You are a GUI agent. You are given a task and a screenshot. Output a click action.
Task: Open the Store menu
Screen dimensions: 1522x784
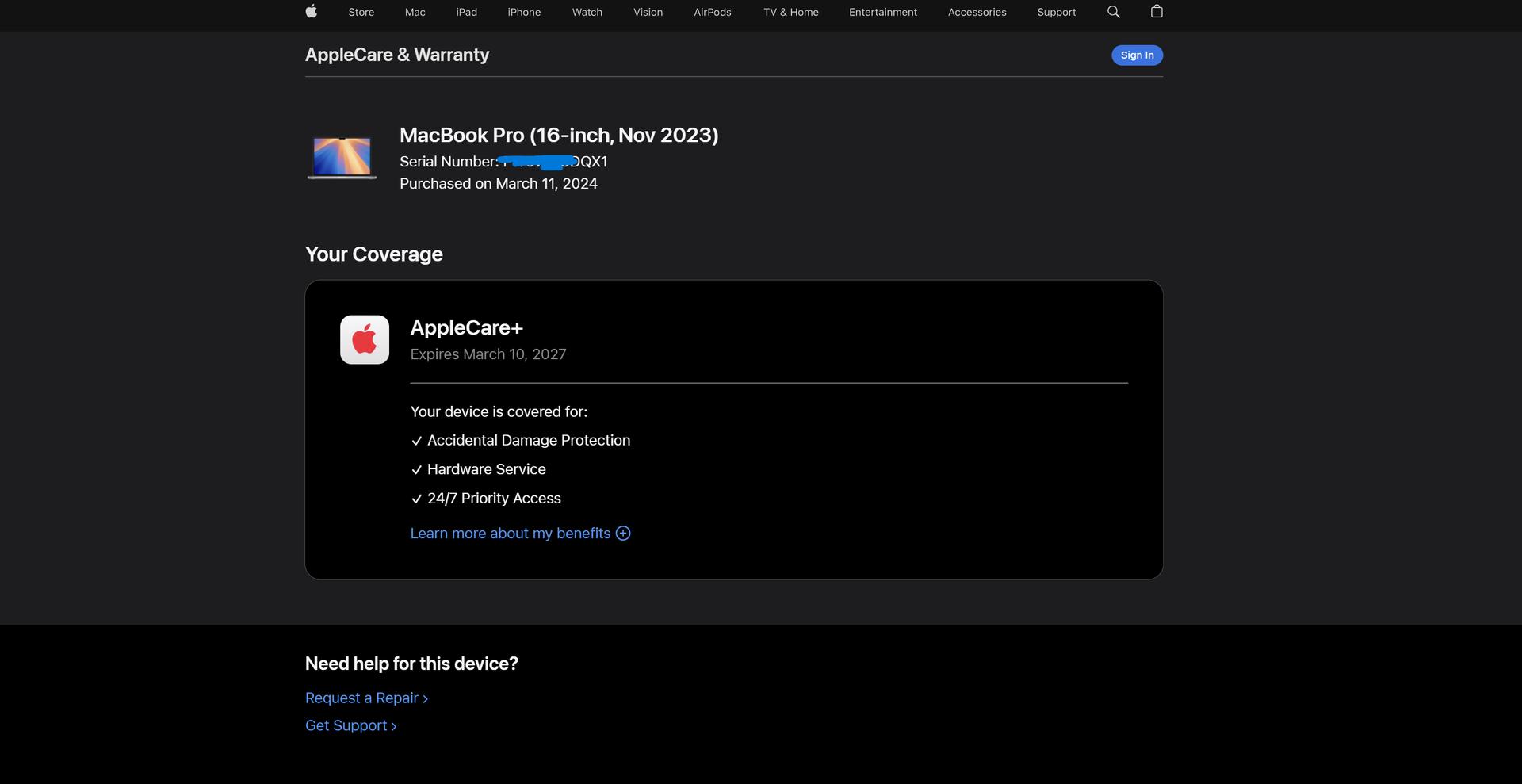coord(361,12)
